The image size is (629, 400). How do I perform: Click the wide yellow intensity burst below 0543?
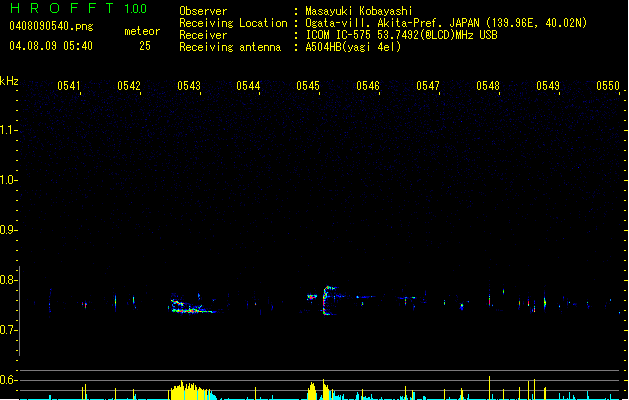pyautogui.click(x=192, y=390)
